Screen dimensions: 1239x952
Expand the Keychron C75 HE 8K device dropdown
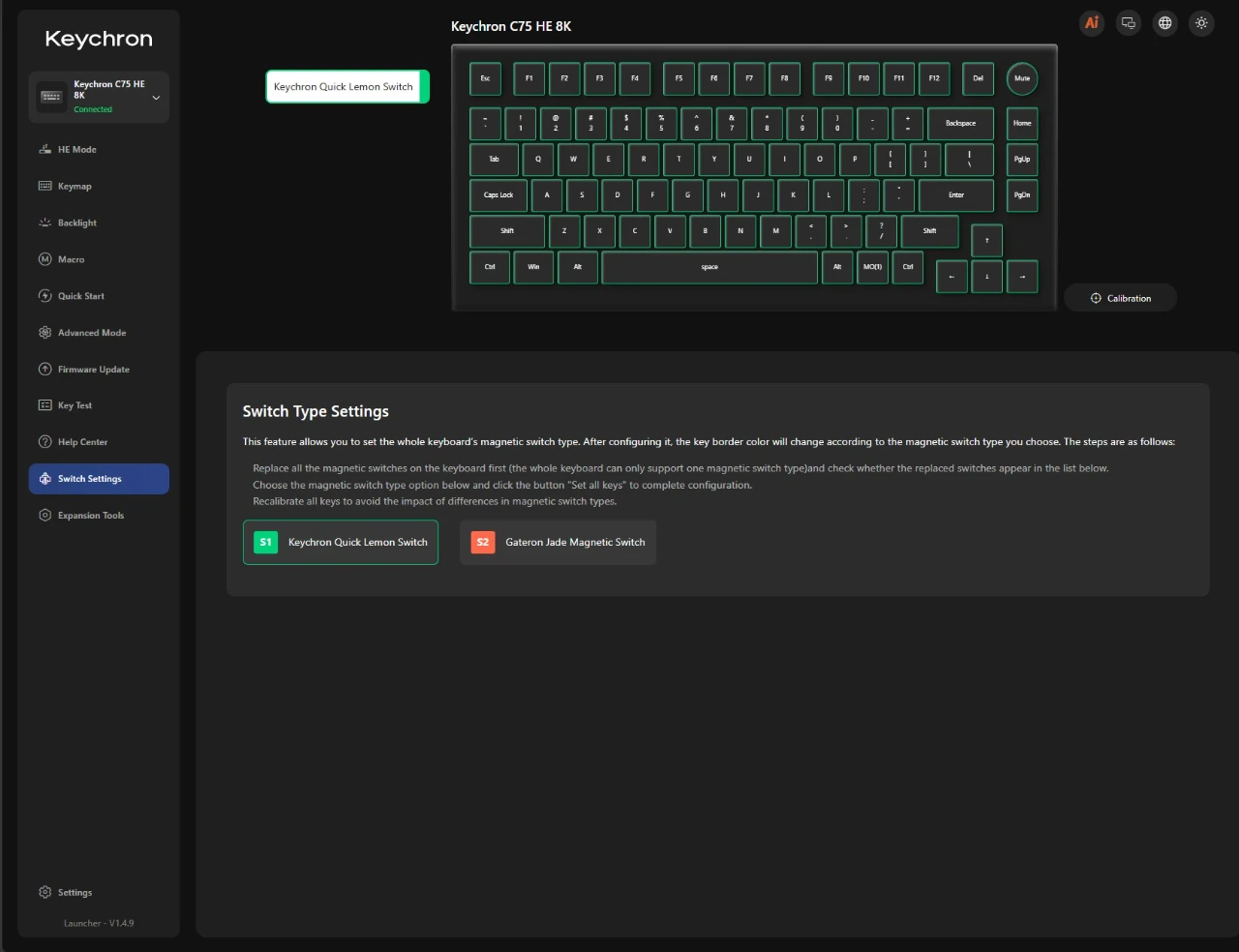point(99,97)
